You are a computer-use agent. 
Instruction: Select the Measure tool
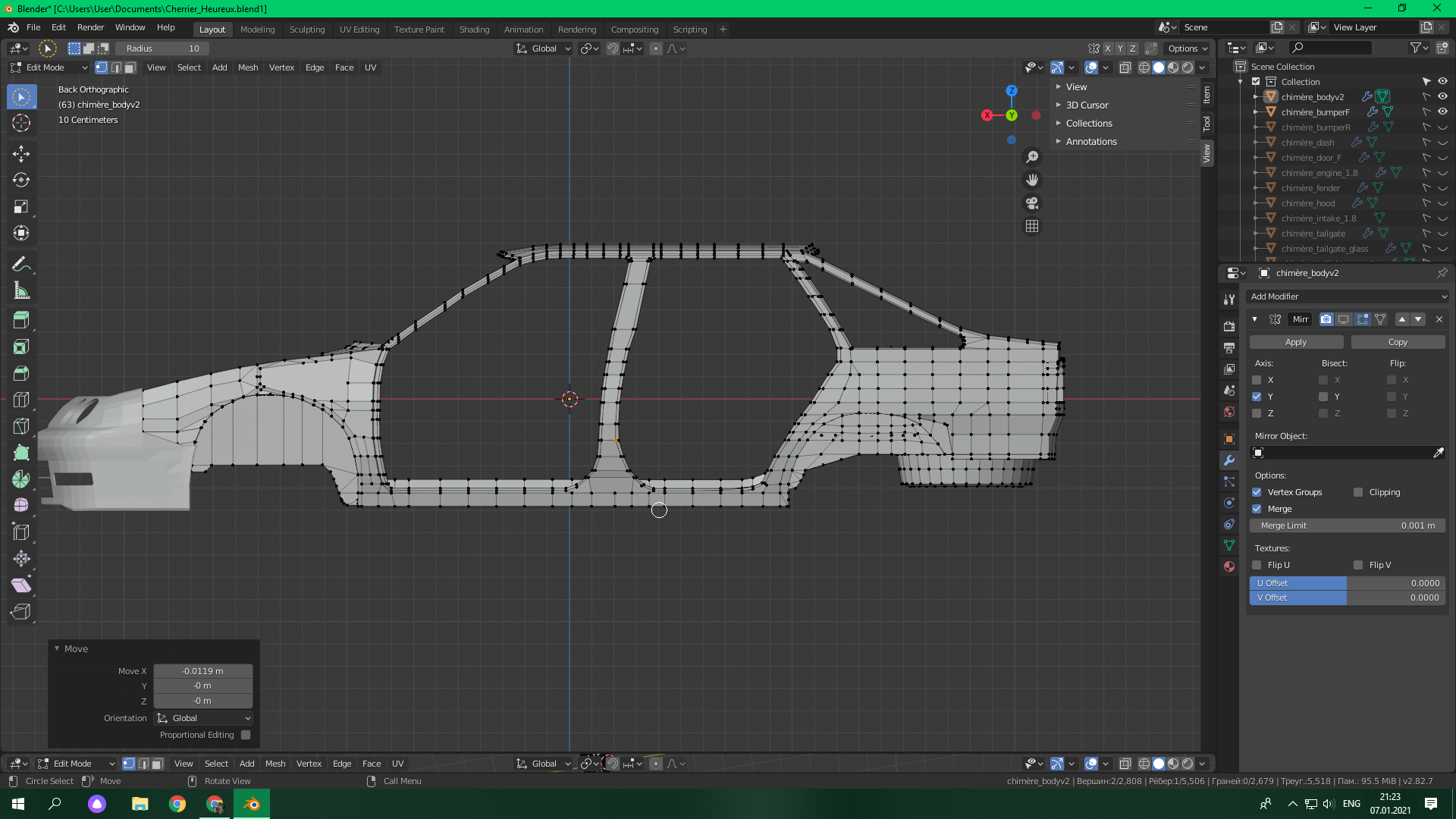coord(21,291)
